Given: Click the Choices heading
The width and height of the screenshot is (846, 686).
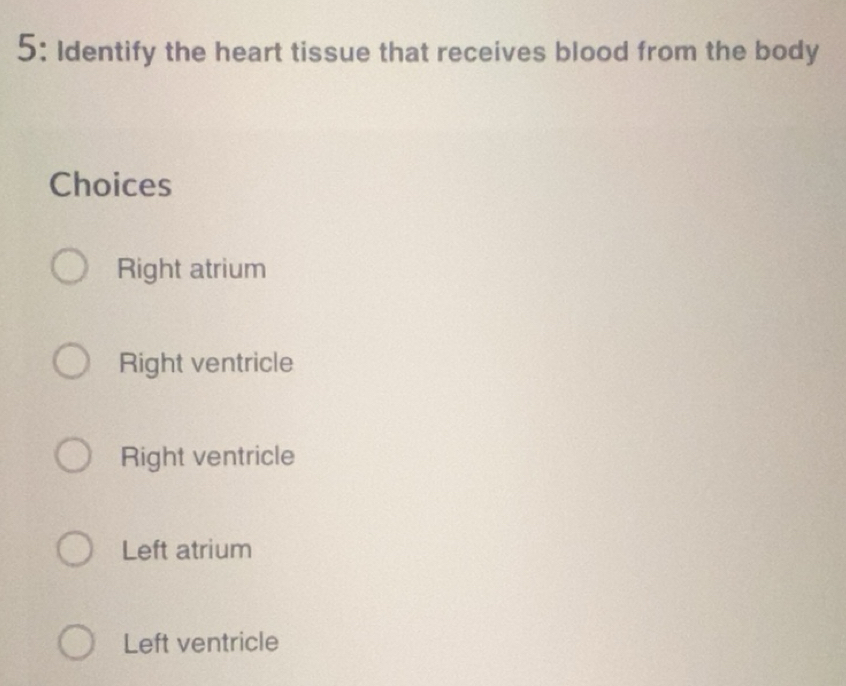Looking at the screenshot, I should point(111,184).
